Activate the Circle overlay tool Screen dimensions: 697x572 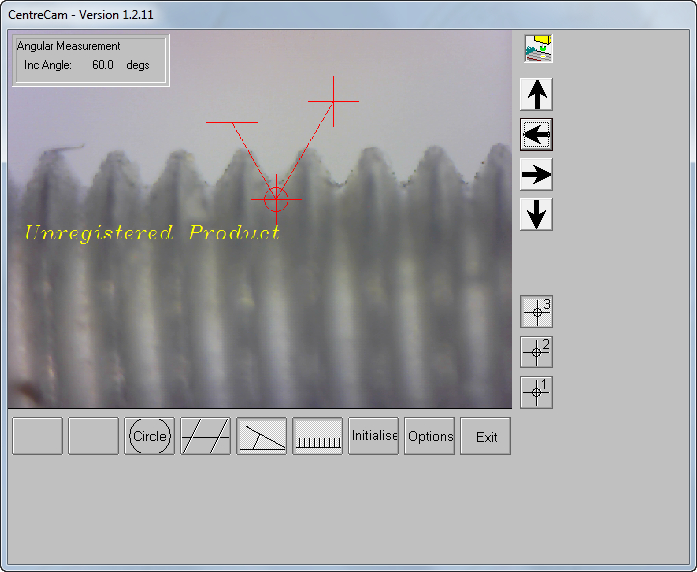coord(149,436)
